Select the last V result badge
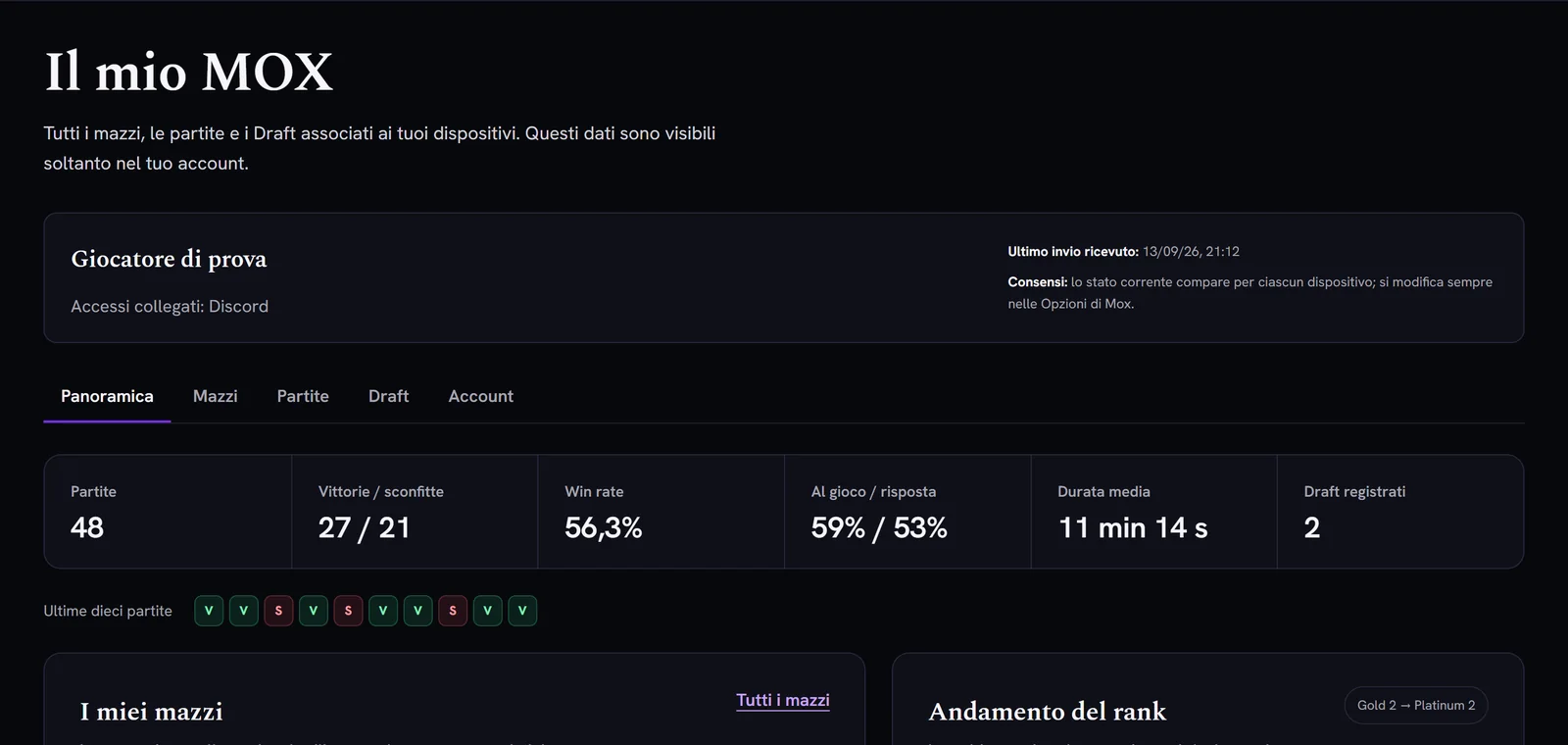 522,611
